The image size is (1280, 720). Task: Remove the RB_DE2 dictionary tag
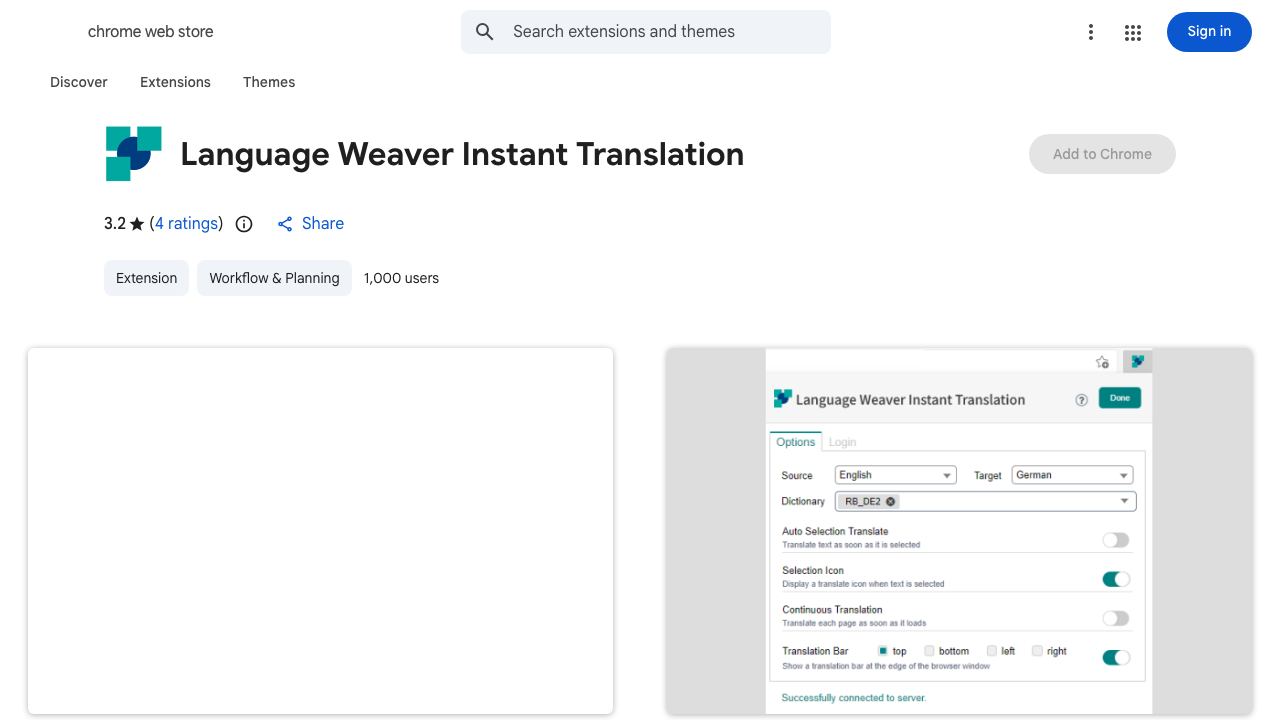pos(891,501)
